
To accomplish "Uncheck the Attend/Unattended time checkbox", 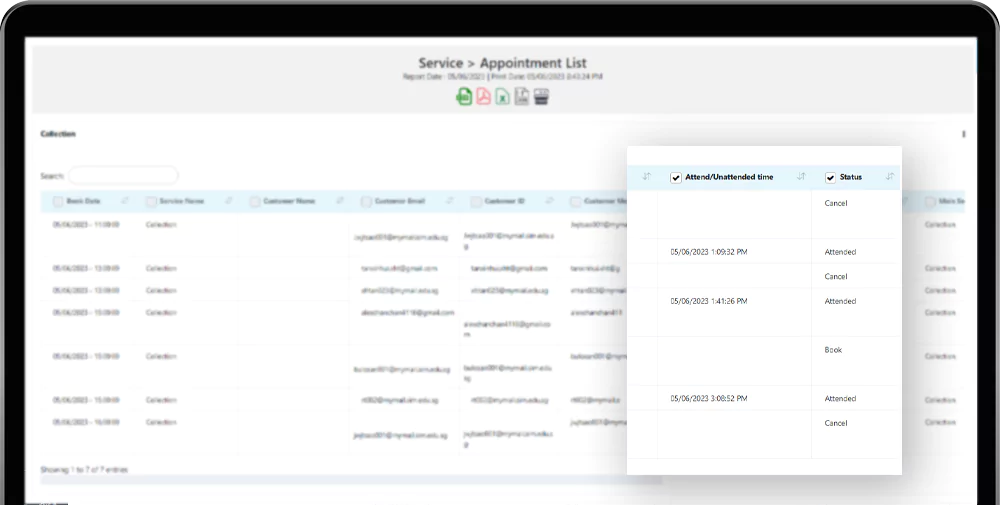I will (676, 178).
